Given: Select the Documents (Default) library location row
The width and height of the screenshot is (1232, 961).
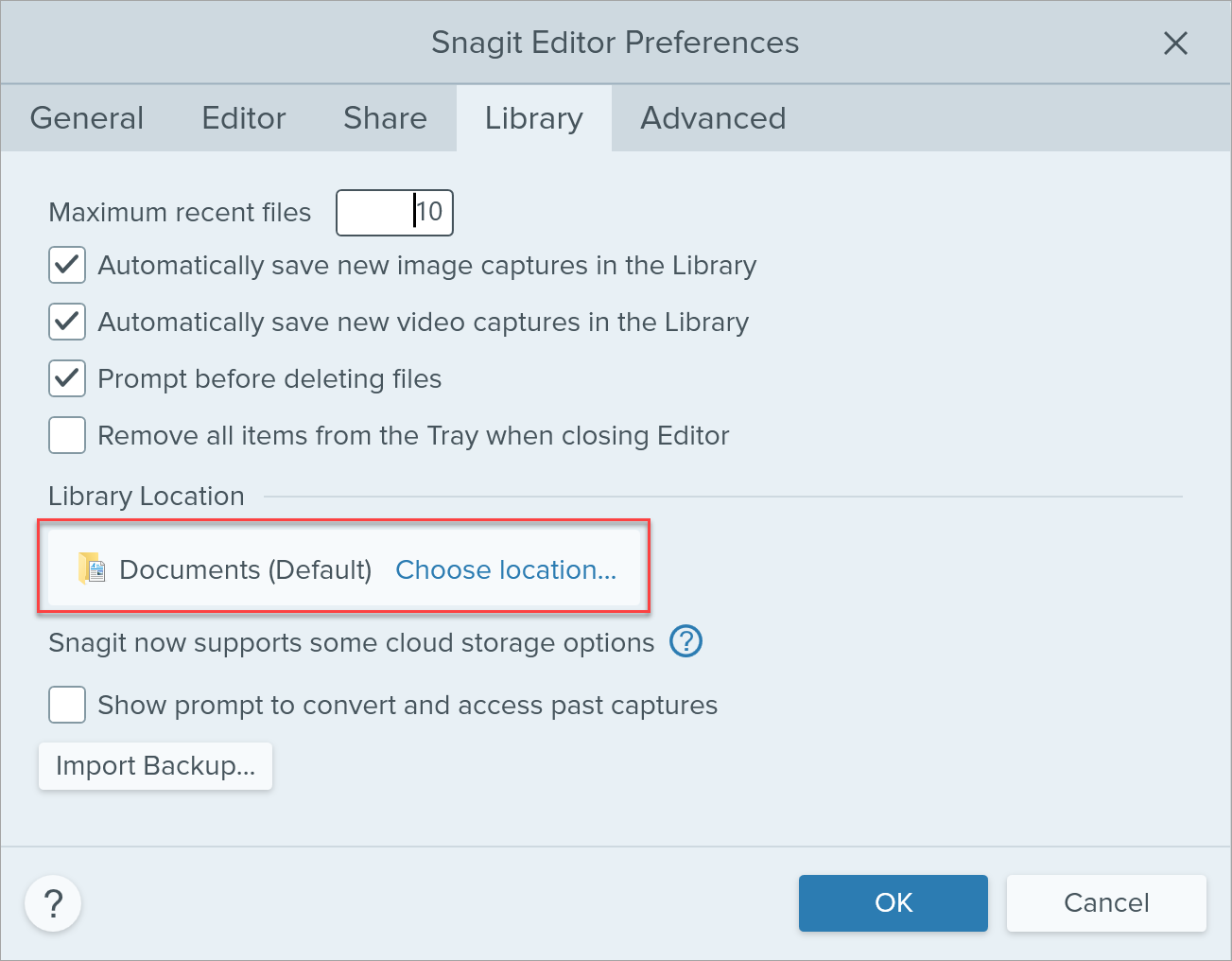Looking at the screenshot, I should click(x=245, y=568).
